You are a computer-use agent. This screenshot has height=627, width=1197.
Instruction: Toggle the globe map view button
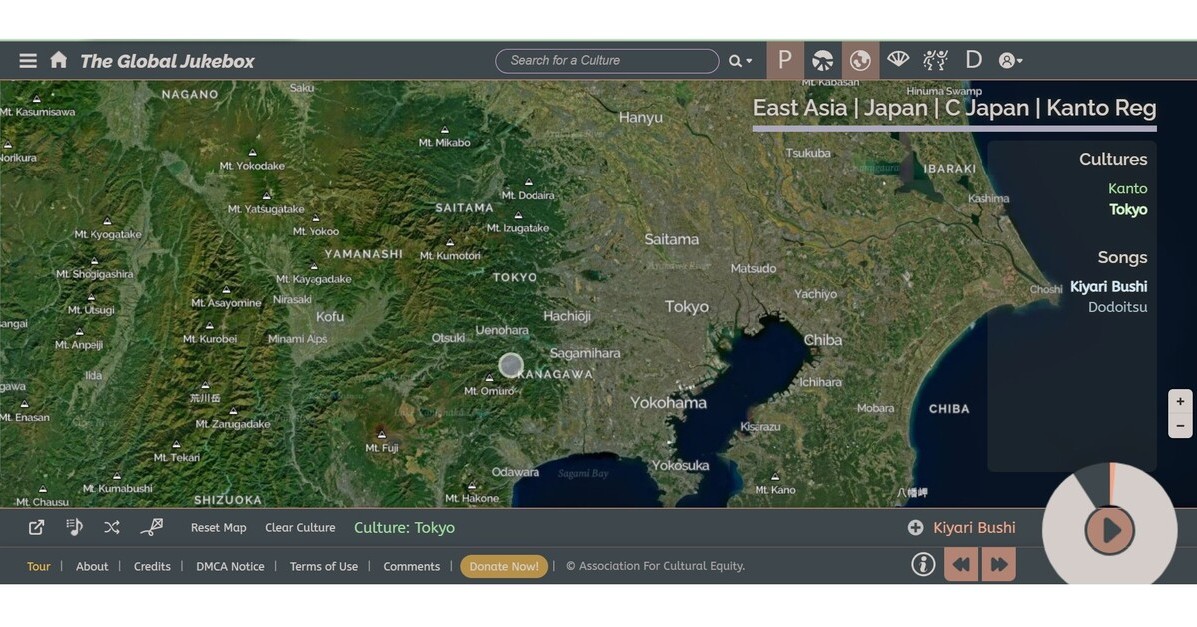(860, 60)
